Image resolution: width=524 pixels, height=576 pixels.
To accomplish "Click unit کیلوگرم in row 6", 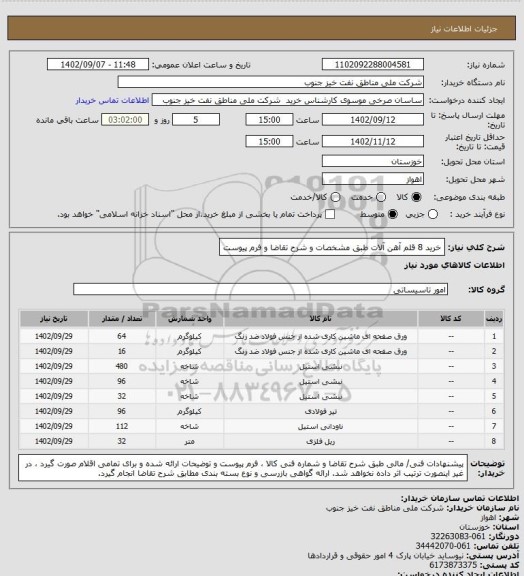I will tap(189, 411).
